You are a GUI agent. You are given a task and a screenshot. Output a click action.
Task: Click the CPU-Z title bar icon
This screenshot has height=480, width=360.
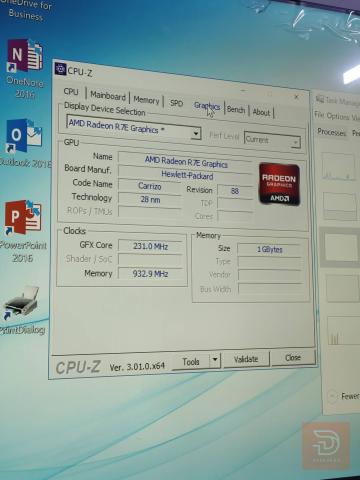(60, 69)
